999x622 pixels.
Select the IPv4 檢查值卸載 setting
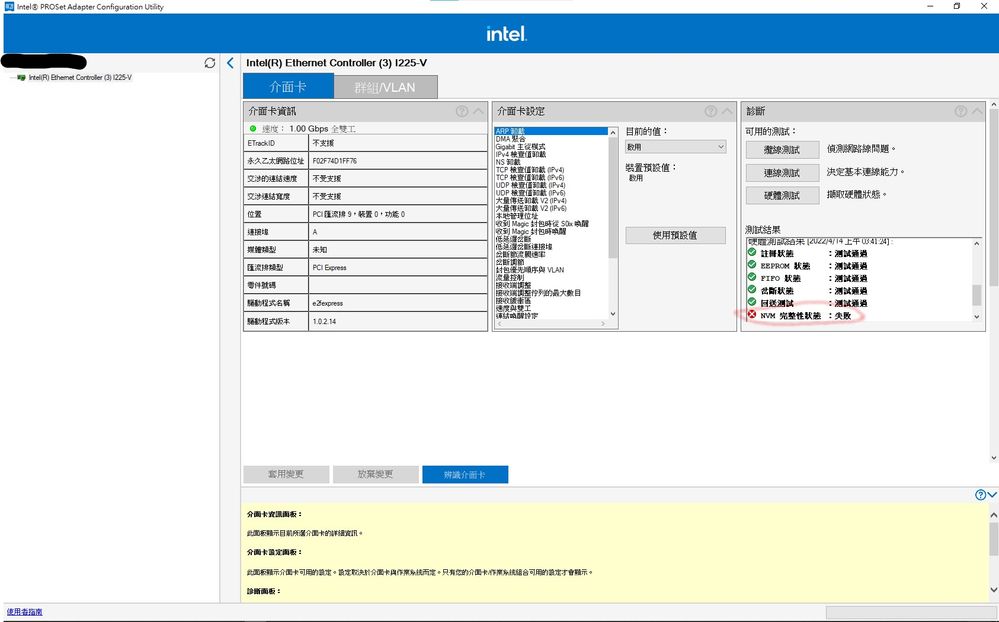tap(521, 154)
